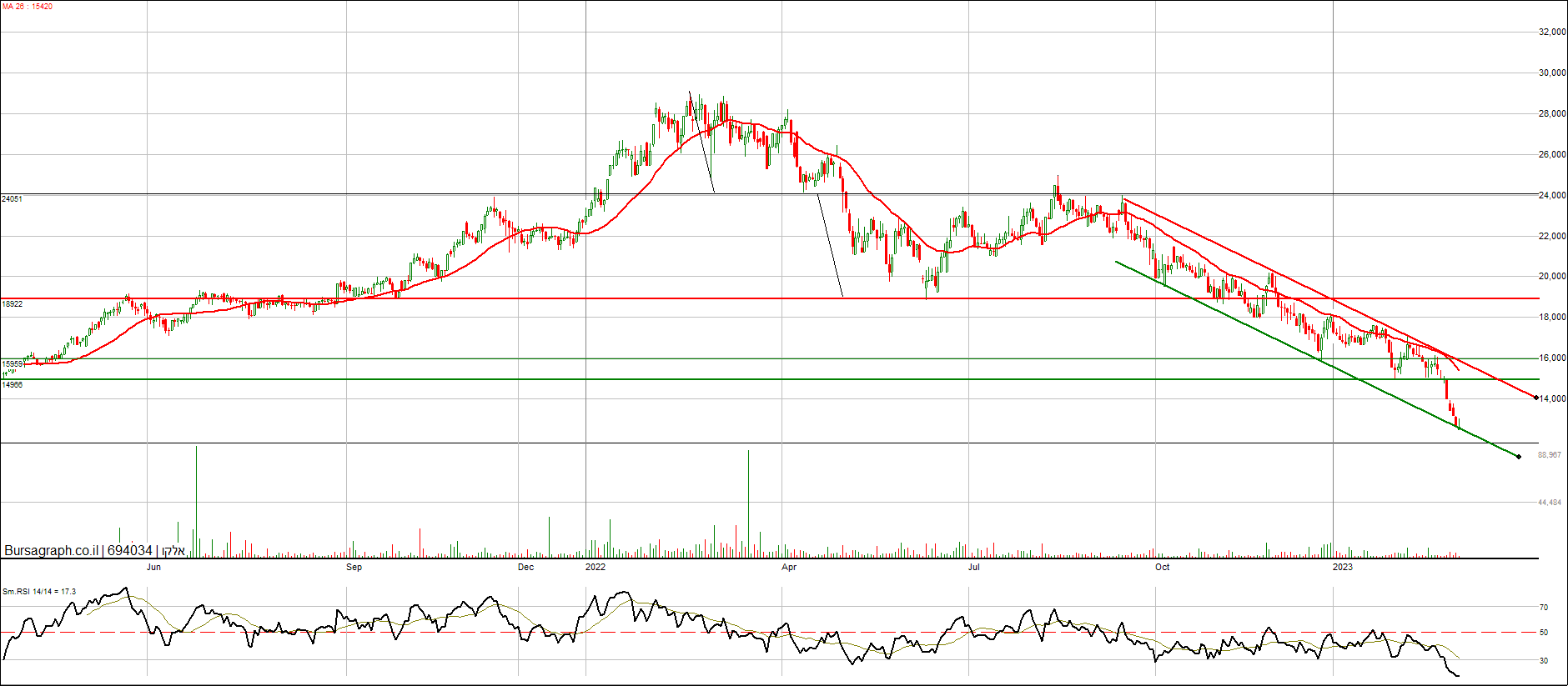Select the Jun date axis label

coord(153,567)
